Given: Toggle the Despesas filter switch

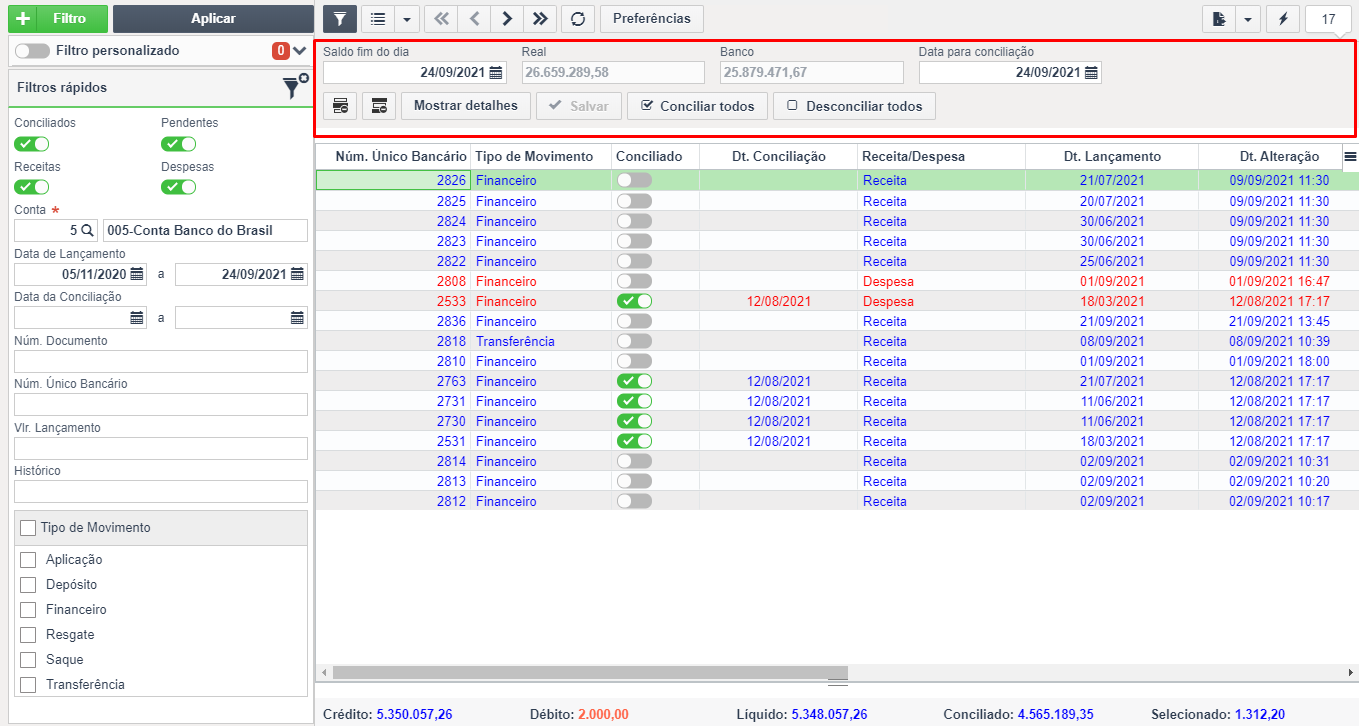Looking at the screenshot, I should (x=178, y=187).
